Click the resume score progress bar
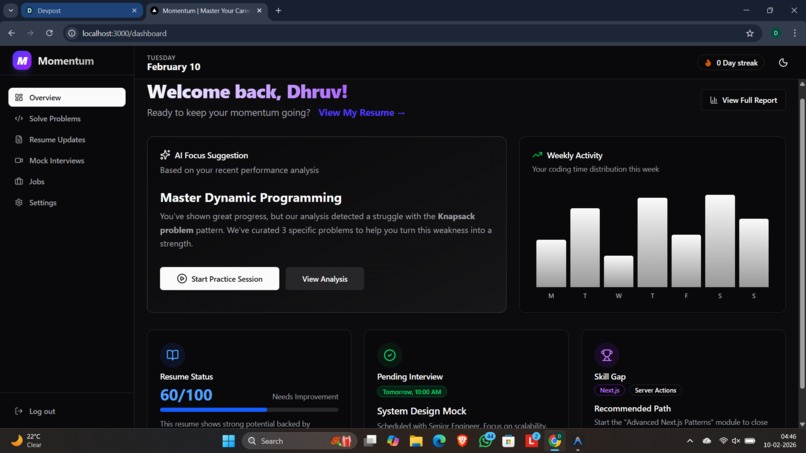This screenshot has height=453, width=806. (x=249, y=410)
